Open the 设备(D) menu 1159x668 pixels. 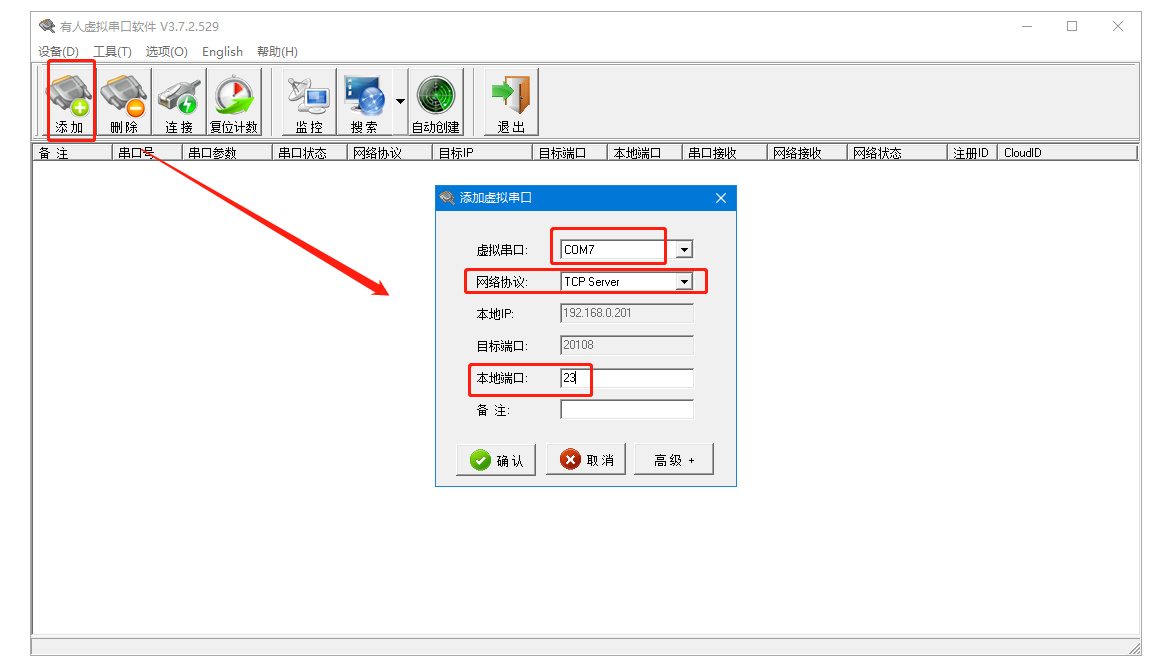tap(58, 52)
